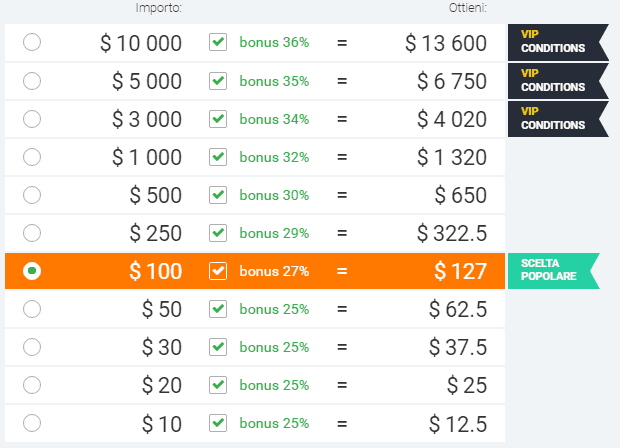
Task: Uncheck the bonus 36% checkbox
Action: coord(218,42)
